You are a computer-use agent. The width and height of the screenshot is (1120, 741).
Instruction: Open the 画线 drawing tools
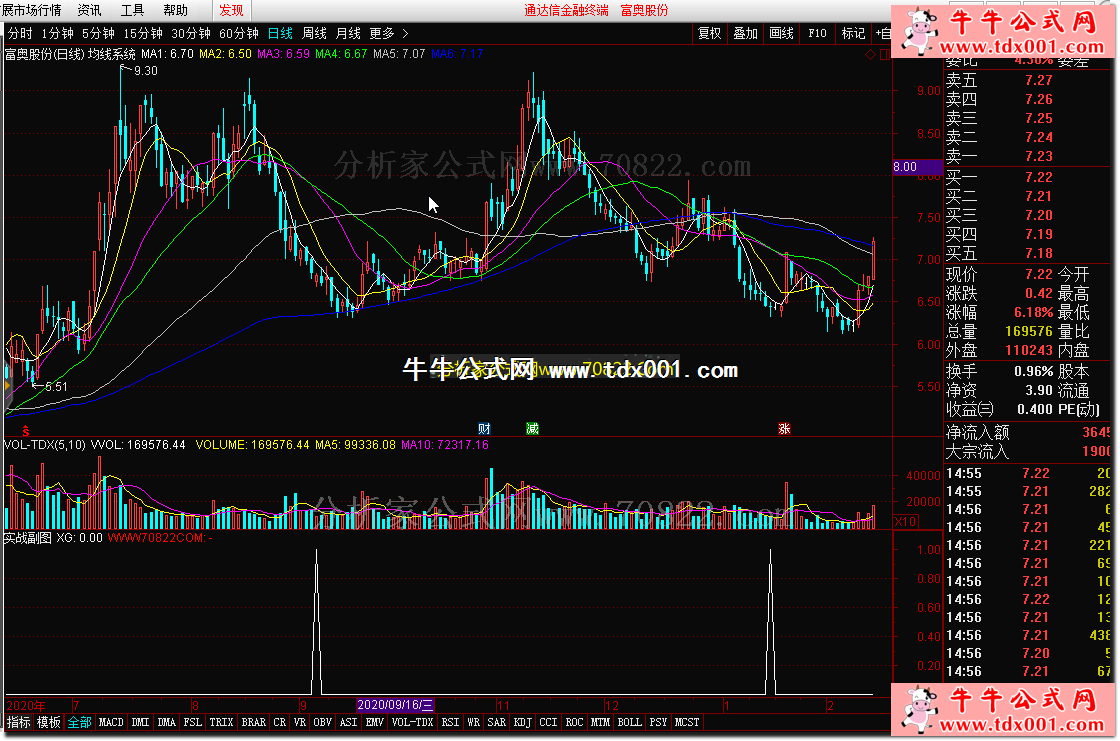781,34
